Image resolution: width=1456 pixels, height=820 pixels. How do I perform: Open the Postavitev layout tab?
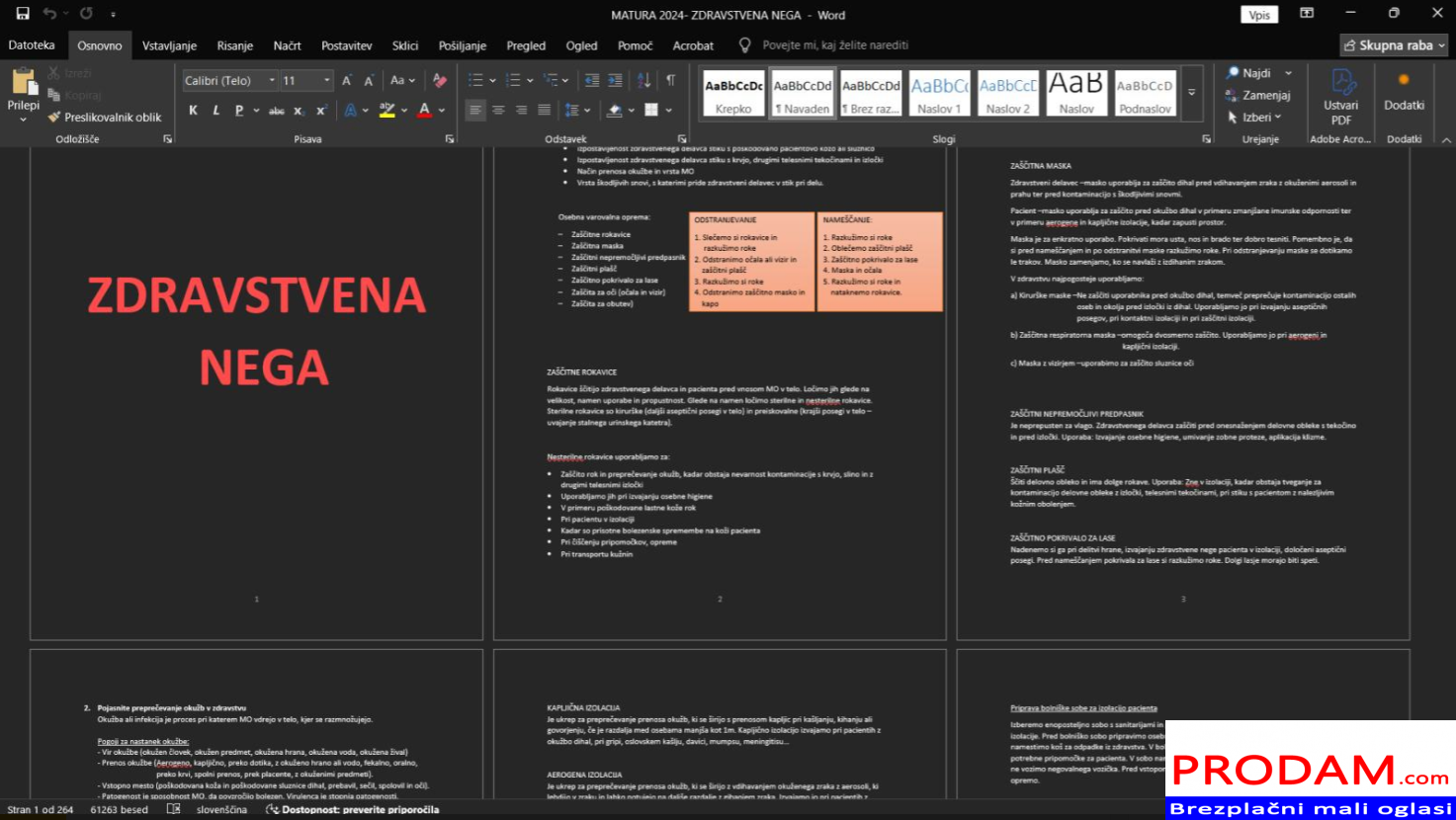pyautogui.click(x=347, y=45)
